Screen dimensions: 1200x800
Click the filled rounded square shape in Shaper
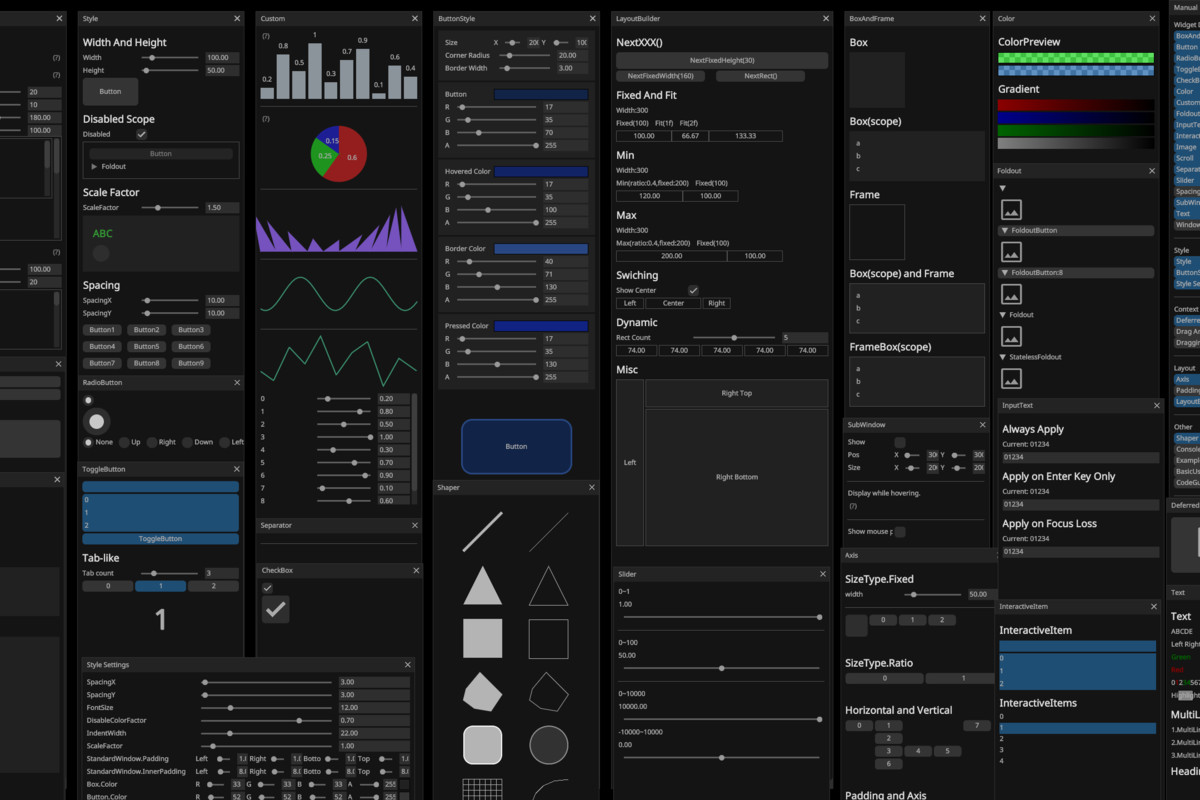pyautogui.click(x=483, y=745)
